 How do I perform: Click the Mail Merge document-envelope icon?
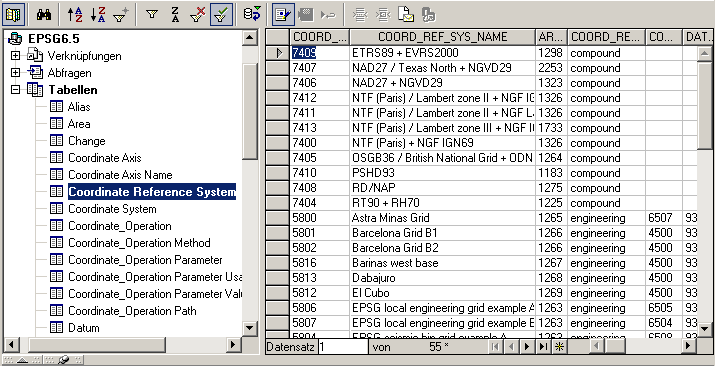[406, 15]
